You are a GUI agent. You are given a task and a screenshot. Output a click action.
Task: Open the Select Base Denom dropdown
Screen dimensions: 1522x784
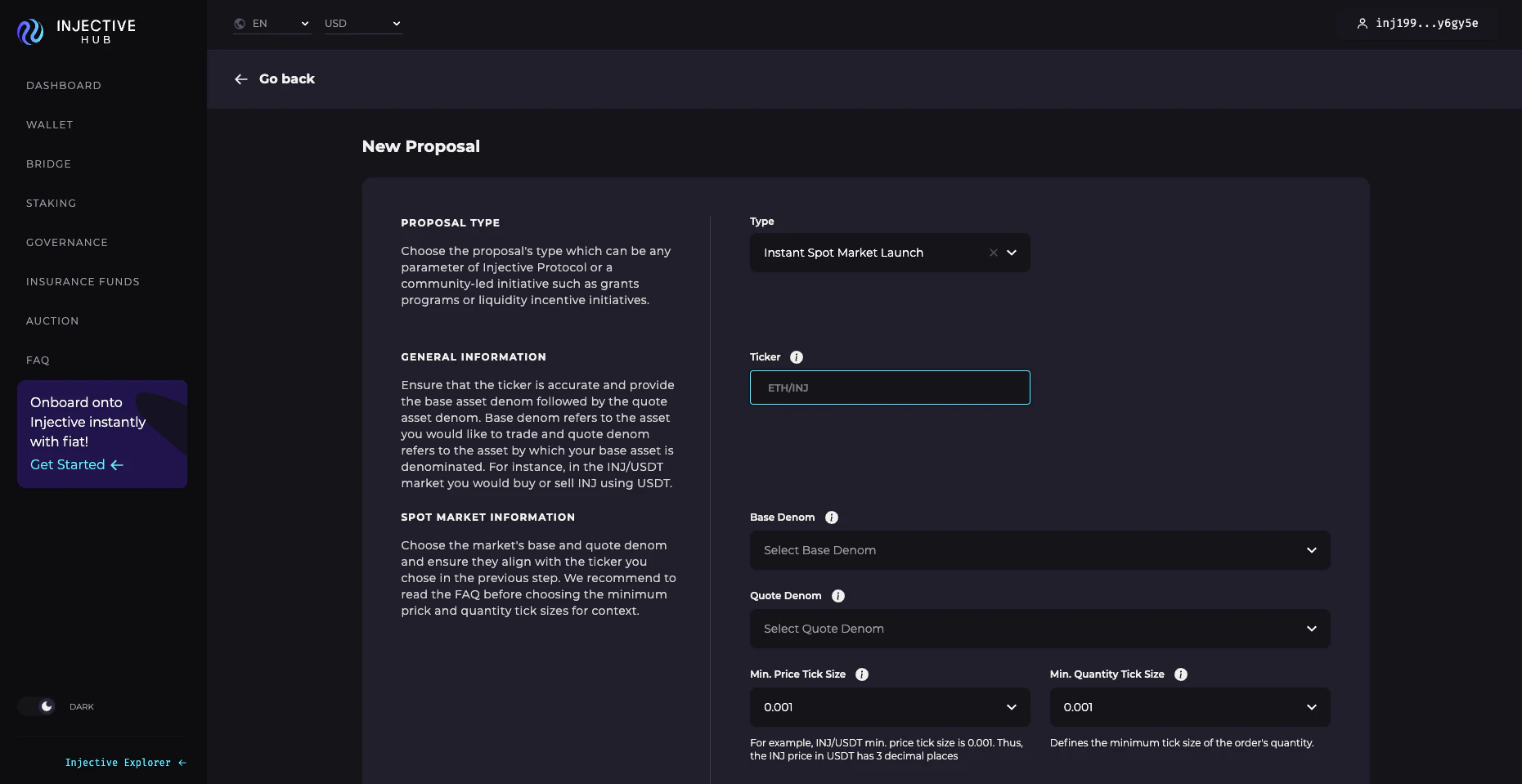pyautogui.click(x=1040, y=550)
